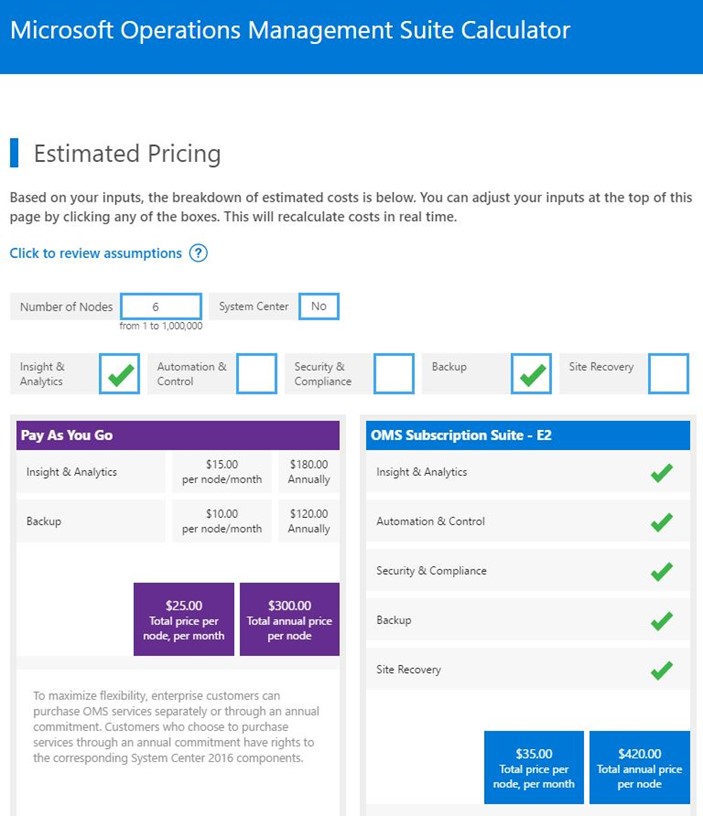
Task: Uncheck the Insight & Analytics checkbox
Action: click(x=120, y=374)
